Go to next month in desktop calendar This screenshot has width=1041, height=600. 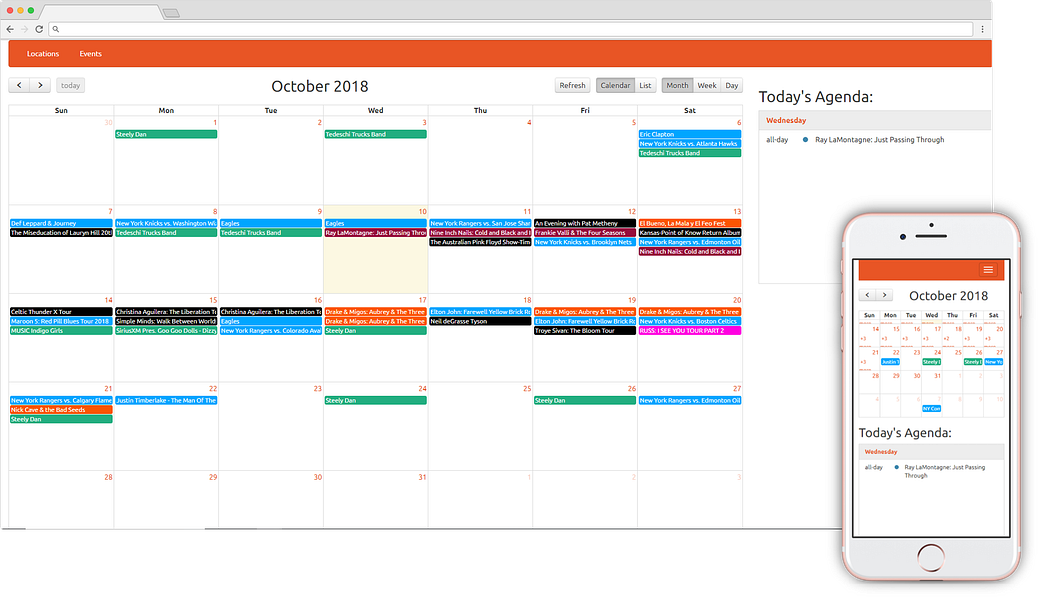(x=40, y=85)
